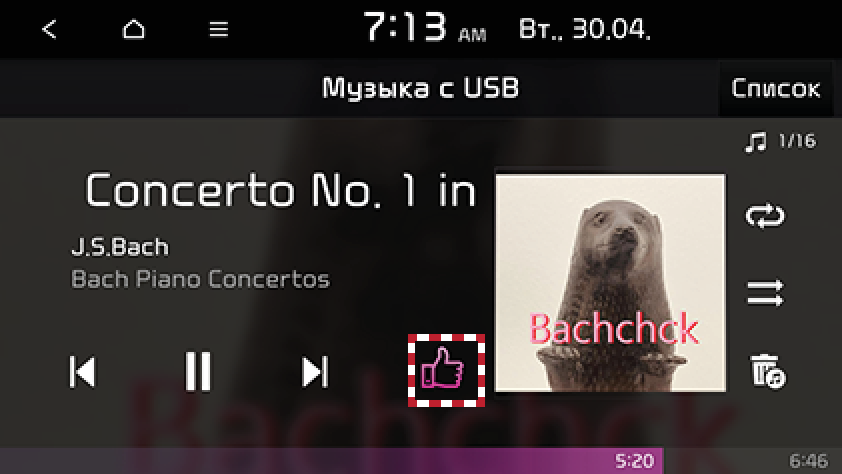Image resolution: width=842 pixels, height=474 pixels.
Task: Tap the 7:13 AM clock
Action: [425, 27]
